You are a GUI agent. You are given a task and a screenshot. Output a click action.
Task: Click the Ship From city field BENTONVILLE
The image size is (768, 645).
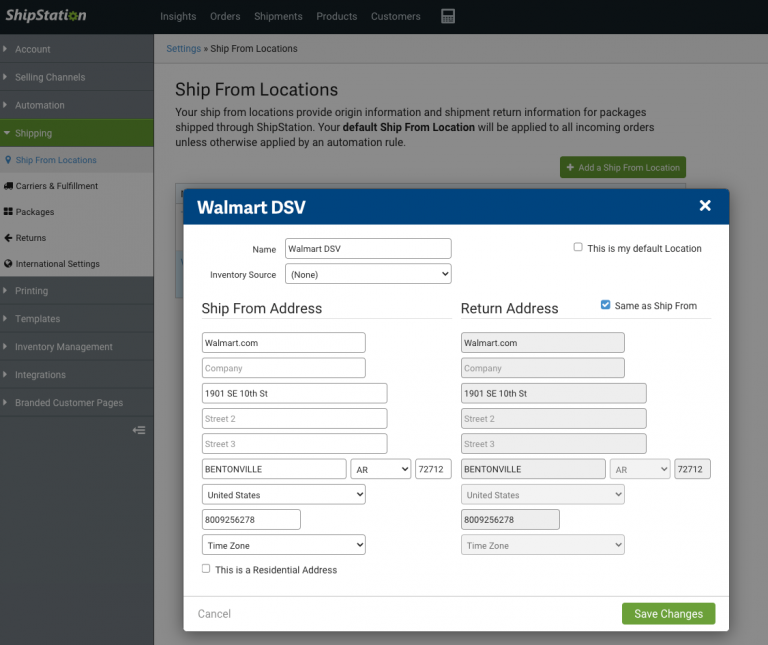274,469
